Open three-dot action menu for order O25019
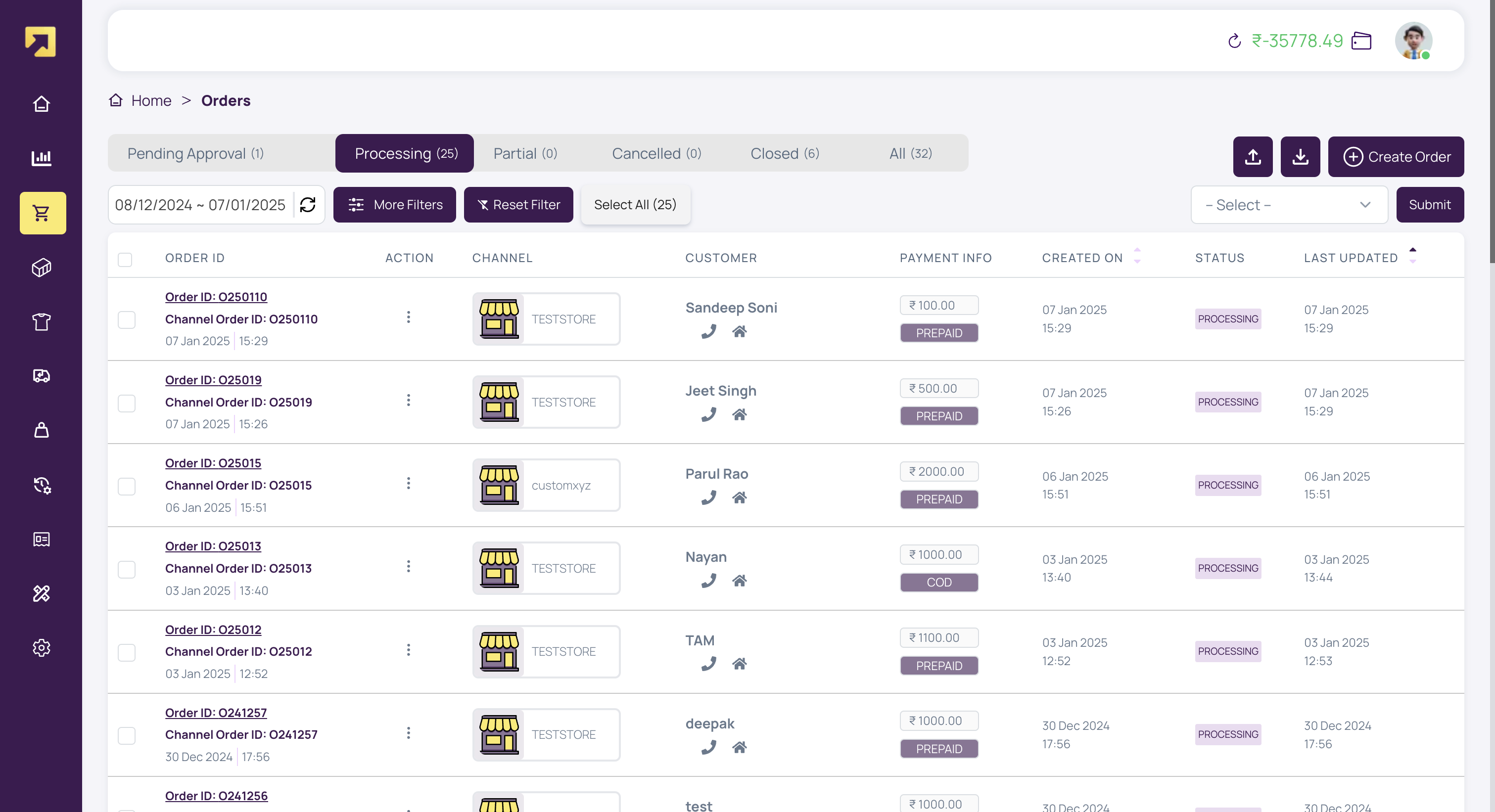This screenshot has height=812, width=1495. (x=409, y=400)
